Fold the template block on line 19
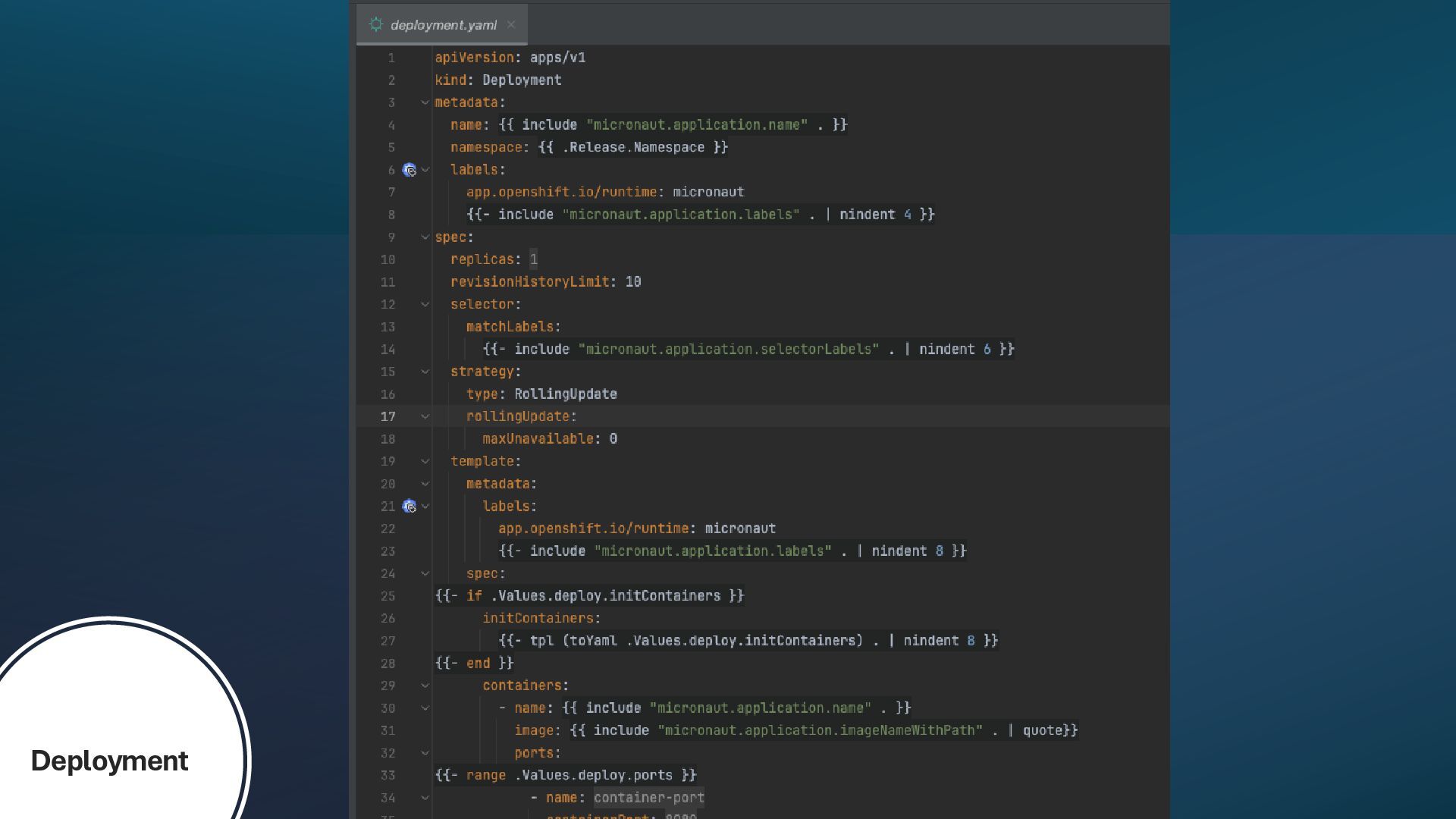 pos(425,462)
